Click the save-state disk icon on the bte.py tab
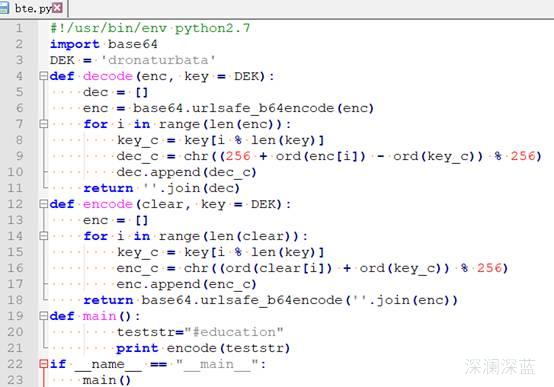The height and width of the screenshot is (387, 554). (x=4, y=8)
